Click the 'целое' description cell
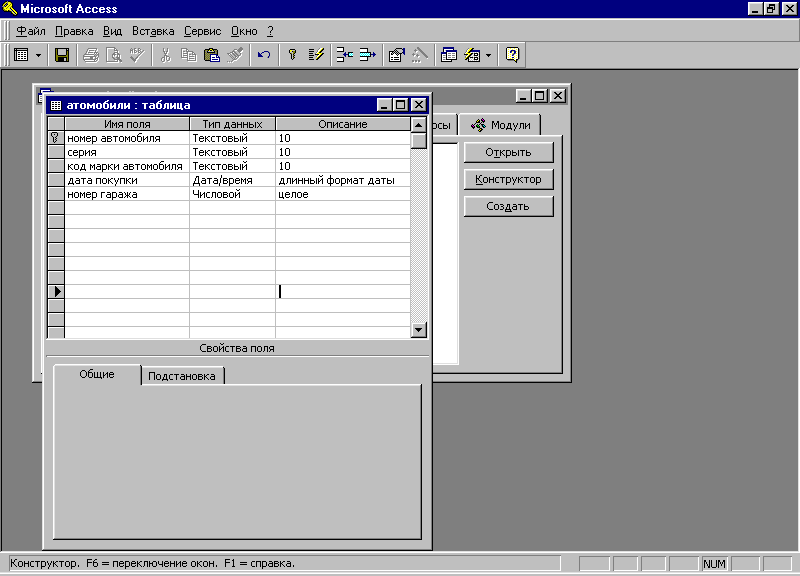The image size is (800, 576). pyautogui.click(x=343, y=194)
